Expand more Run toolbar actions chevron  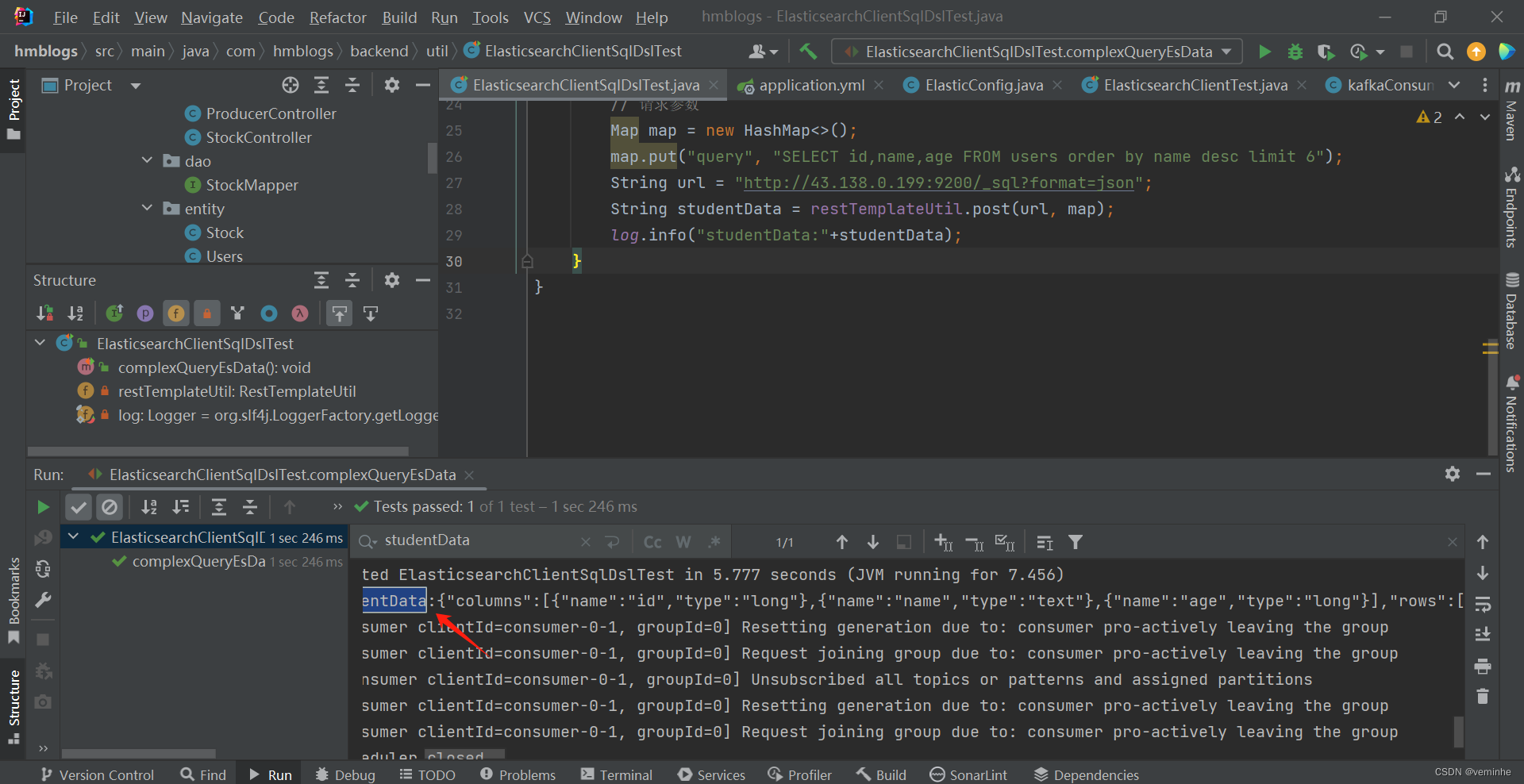(x=337, y=506)
